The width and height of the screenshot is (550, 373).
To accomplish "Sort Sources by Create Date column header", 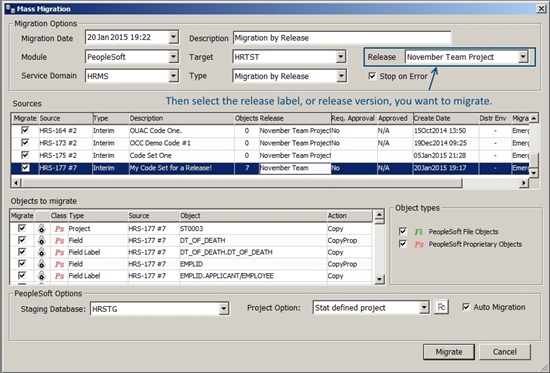I will coord(445,118).
